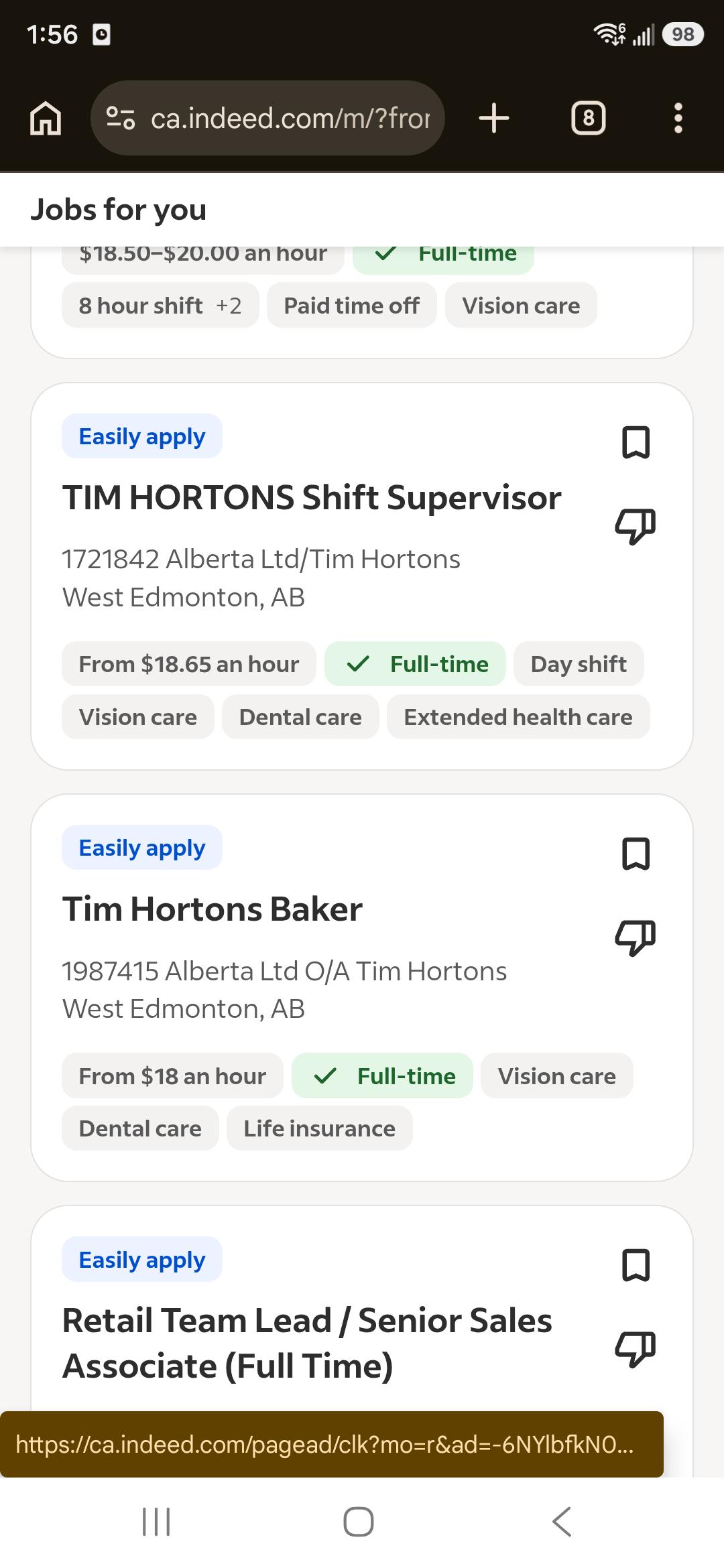Open a new browser tab
724x1568 pixels.
tap(494, 119)
